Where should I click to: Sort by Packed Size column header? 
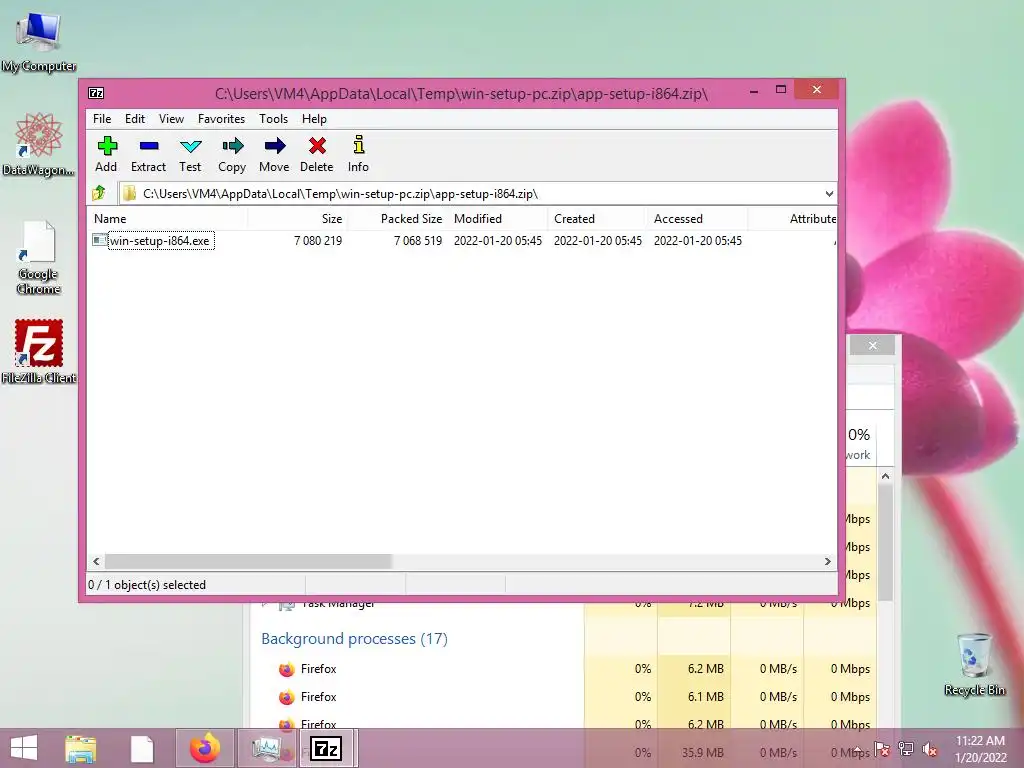click(x=398, y=219)
